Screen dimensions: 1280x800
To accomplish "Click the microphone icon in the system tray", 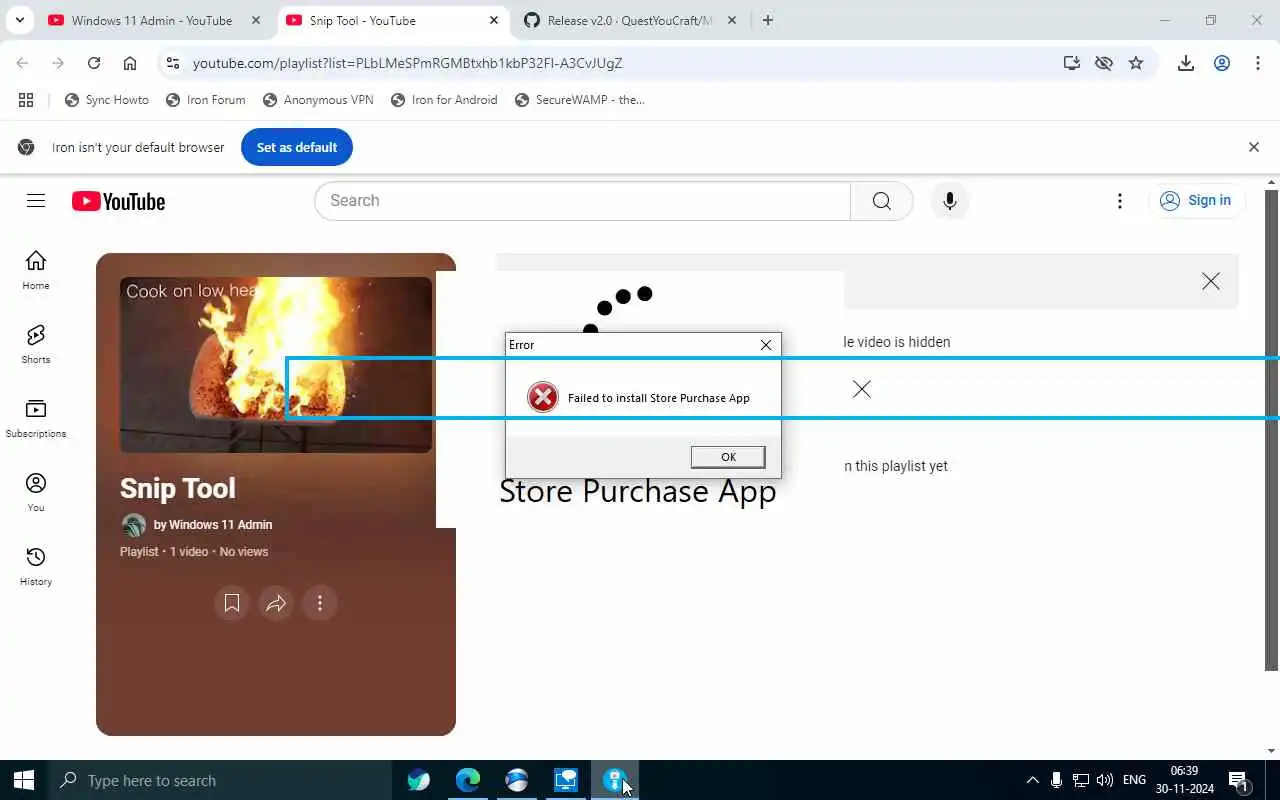I will click(1056, 780).
